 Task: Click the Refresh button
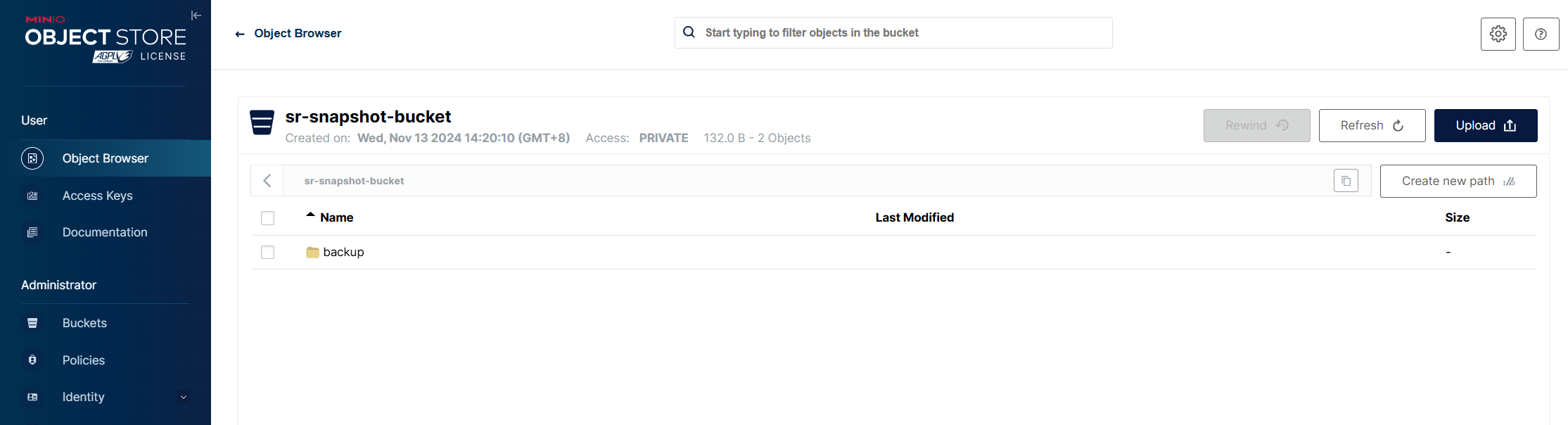(x=1372, y=125)
